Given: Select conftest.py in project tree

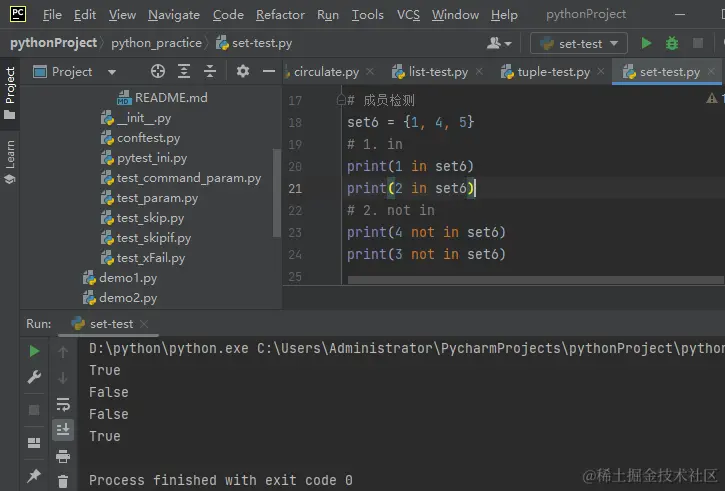Looking at the screenshot, I should [141, 138].
